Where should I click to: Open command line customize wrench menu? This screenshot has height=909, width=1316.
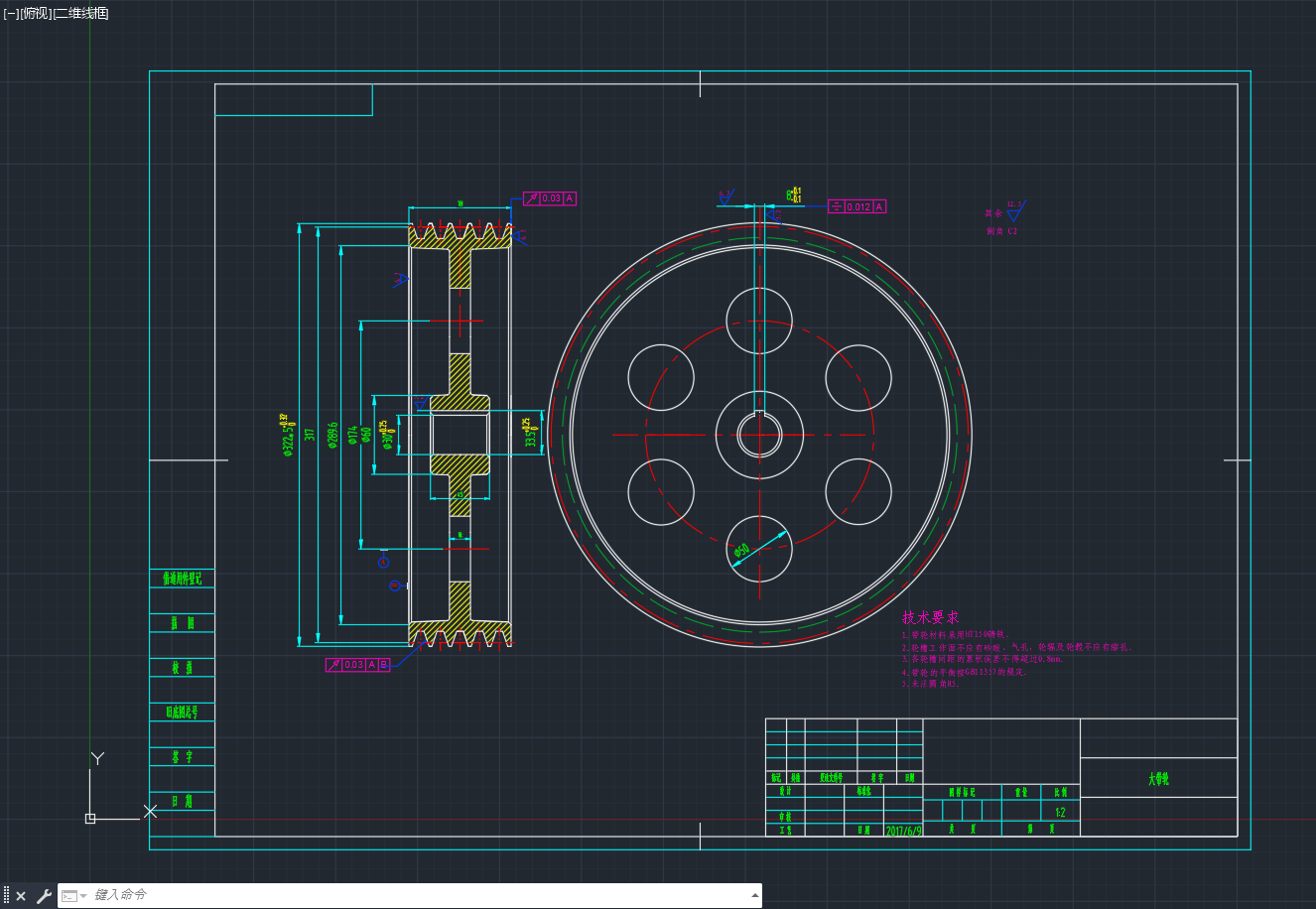[44, 896]
